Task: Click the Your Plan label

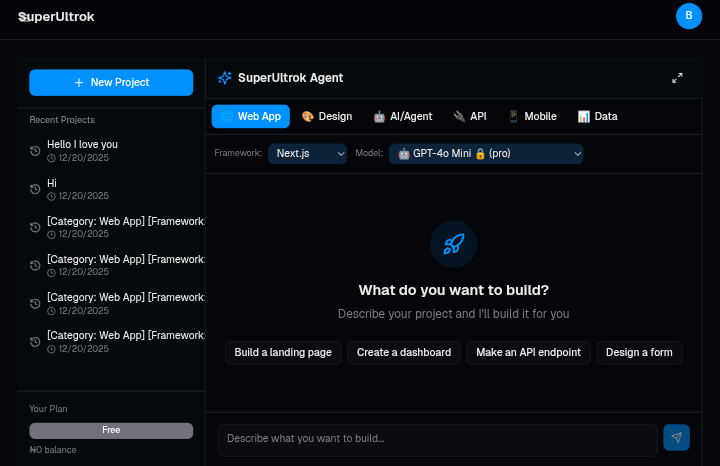Action: pyautogui.click(x=48, y=409)
